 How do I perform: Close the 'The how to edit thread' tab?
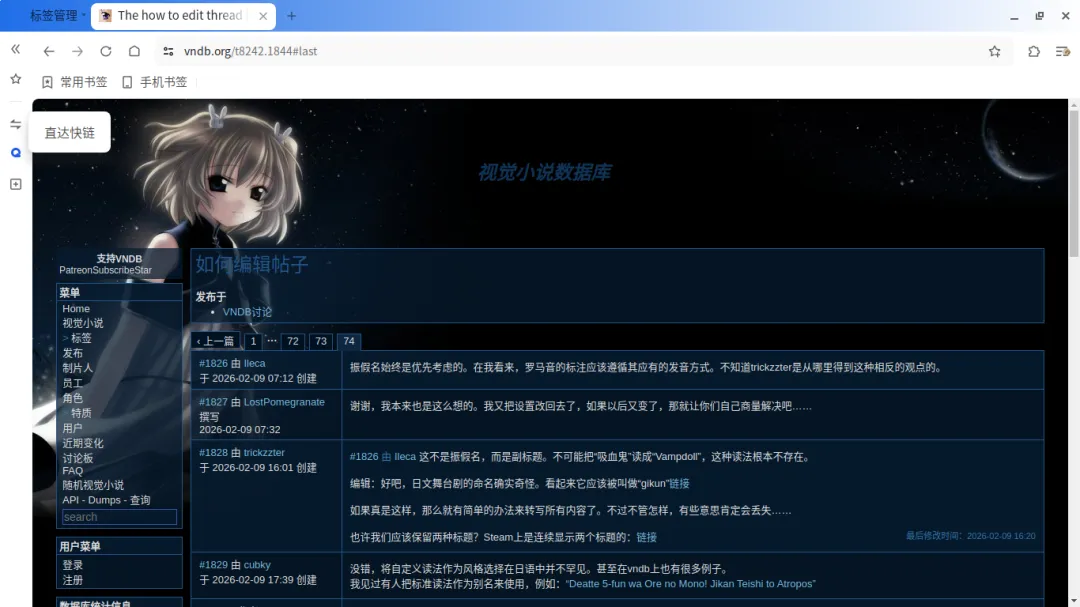pos(263,16)
